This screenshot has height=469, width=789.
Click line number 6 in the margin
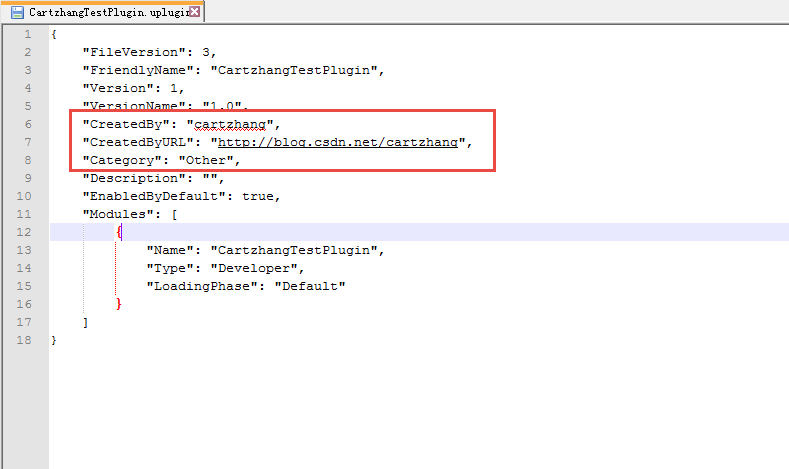pyautogui.click(x=28, y=124)
